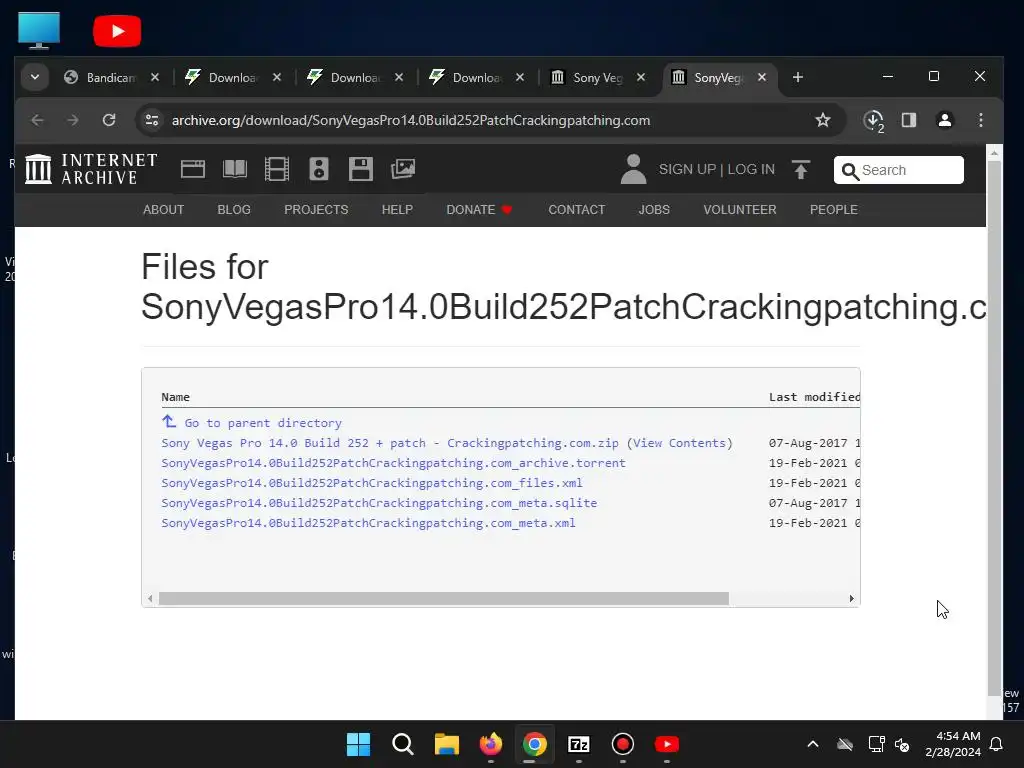Open the Software (floppy disk) section icon

tap(360, 169)
